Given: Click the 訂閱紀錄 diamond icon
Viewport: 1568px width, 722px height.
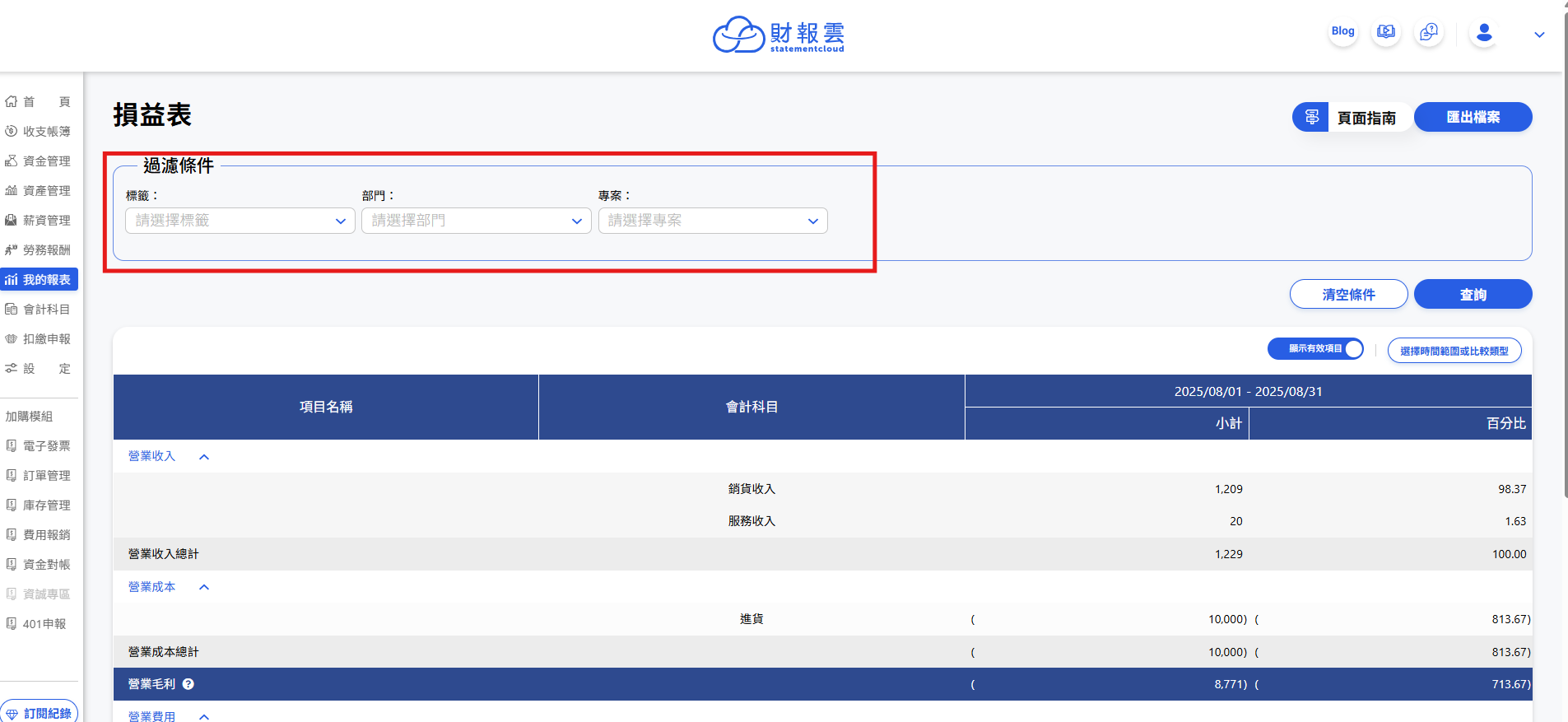Looking at the screenshot, I should pyautogui.click(x=12, y=714).
